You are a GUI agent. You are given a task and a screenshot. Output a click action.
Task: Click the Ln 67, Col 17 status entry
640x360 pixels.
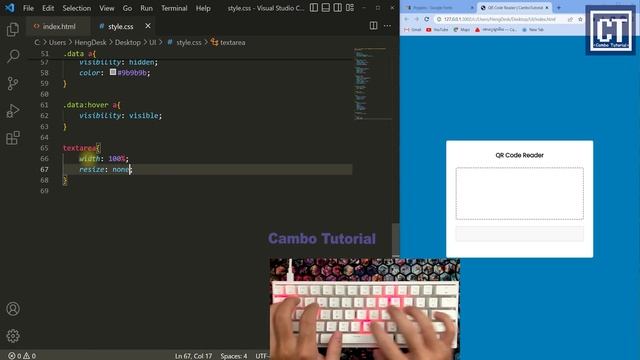193,356
